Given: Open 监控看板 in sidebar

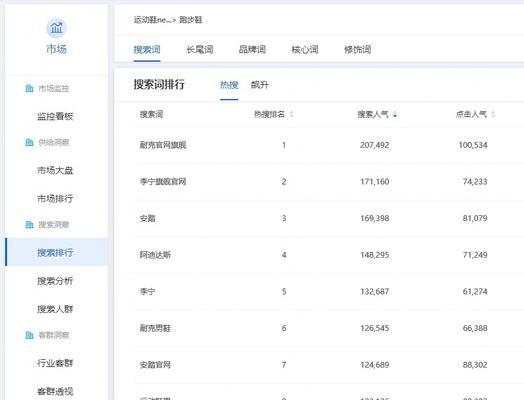Looking at the screenshot, I should click(x=55, y=116).
